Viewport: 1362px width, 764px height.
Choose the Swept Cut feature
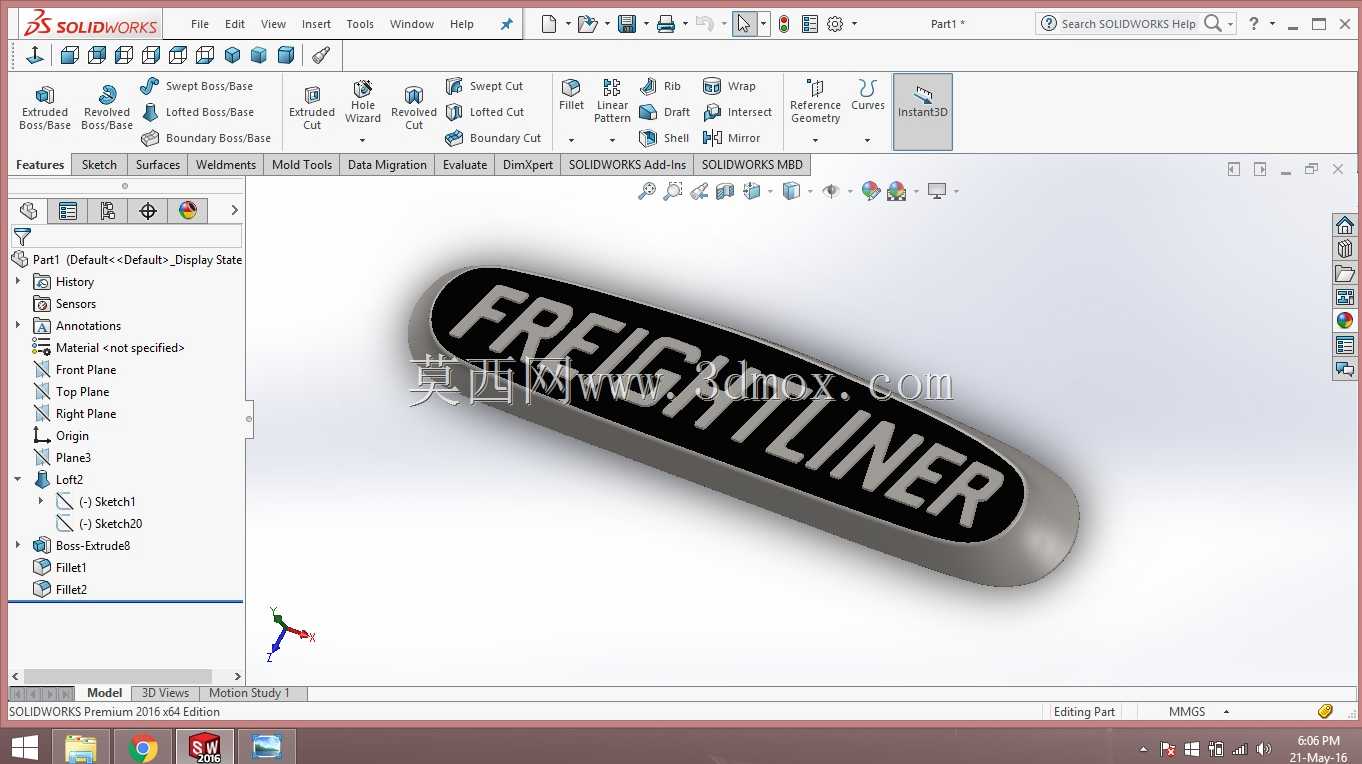point(485,86)
